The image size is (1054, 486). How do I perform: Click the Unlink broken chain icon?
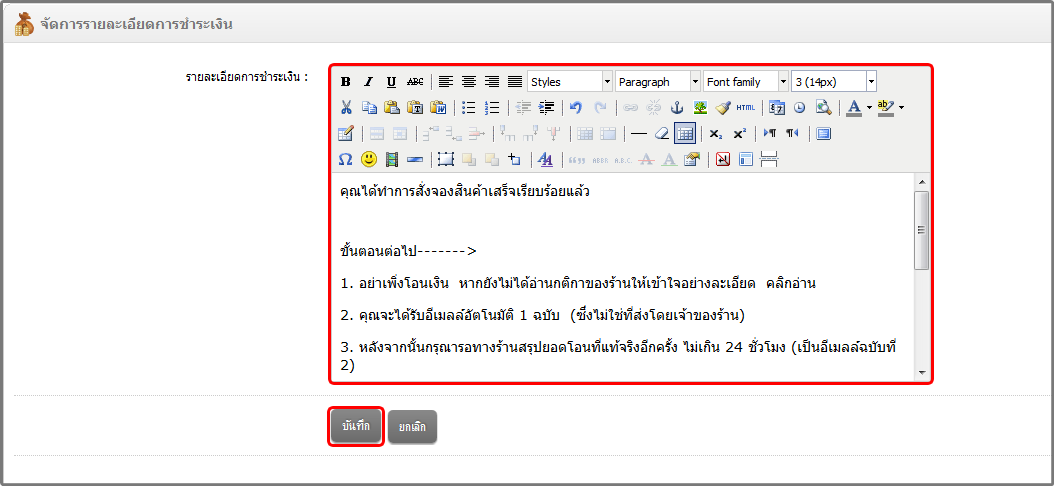(x=654, y=108)
